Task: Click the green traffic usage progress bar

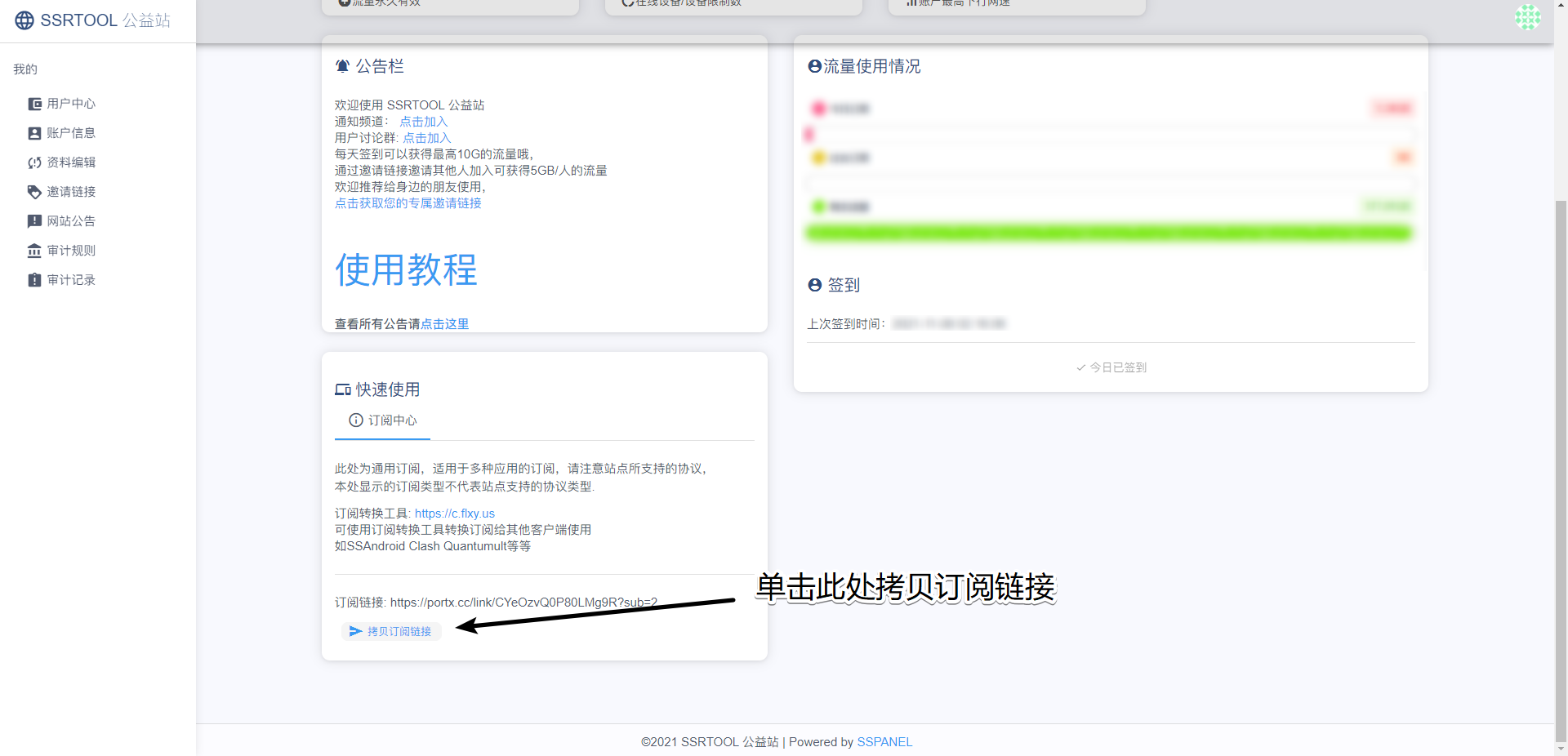Action: [x=1108, y=233]
